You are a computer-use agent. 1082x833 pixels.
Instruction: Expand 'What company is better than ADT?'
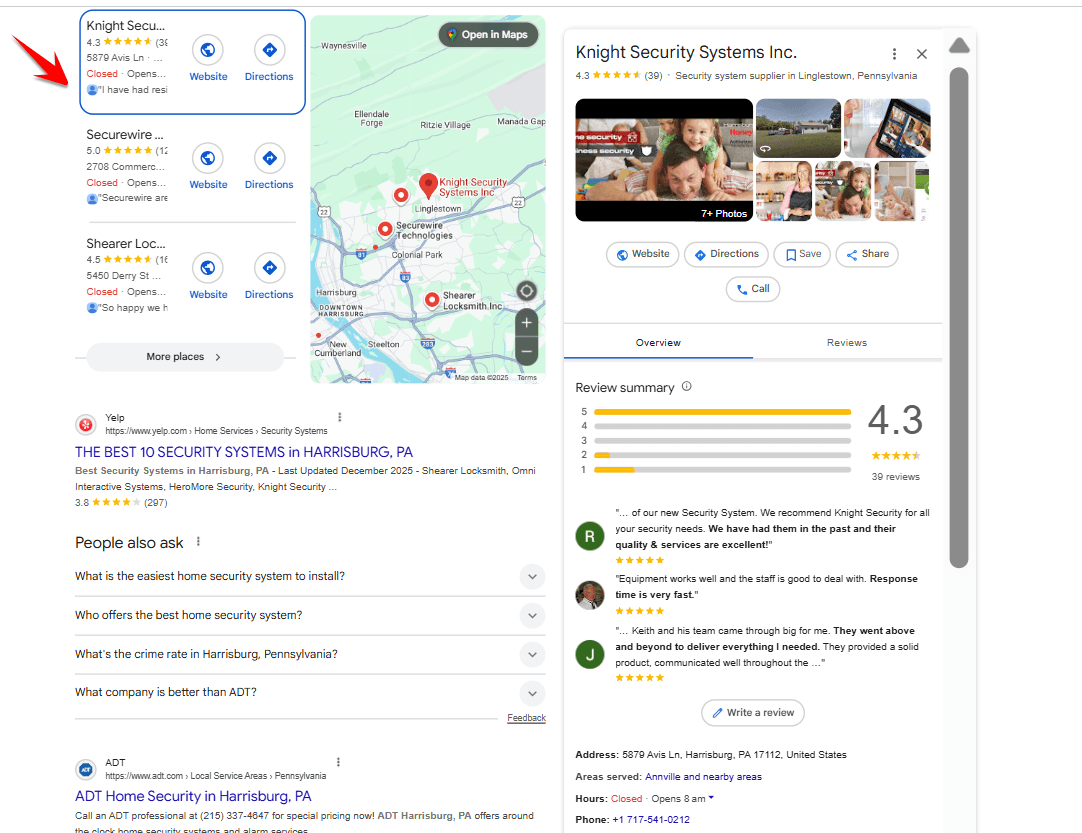point(532,693)
